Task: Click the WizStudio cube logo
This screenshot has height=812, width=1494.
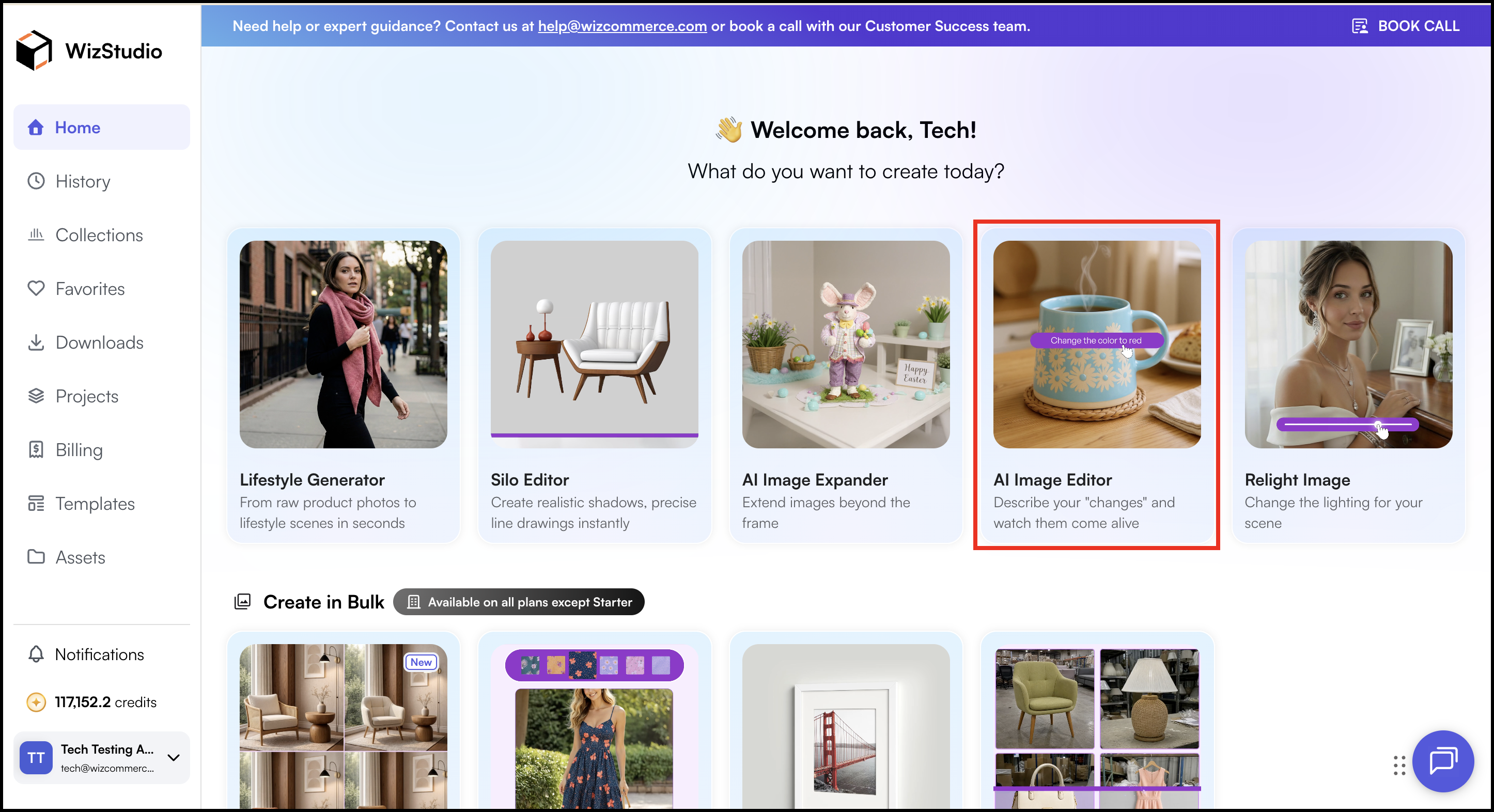Action: [34, 51]
